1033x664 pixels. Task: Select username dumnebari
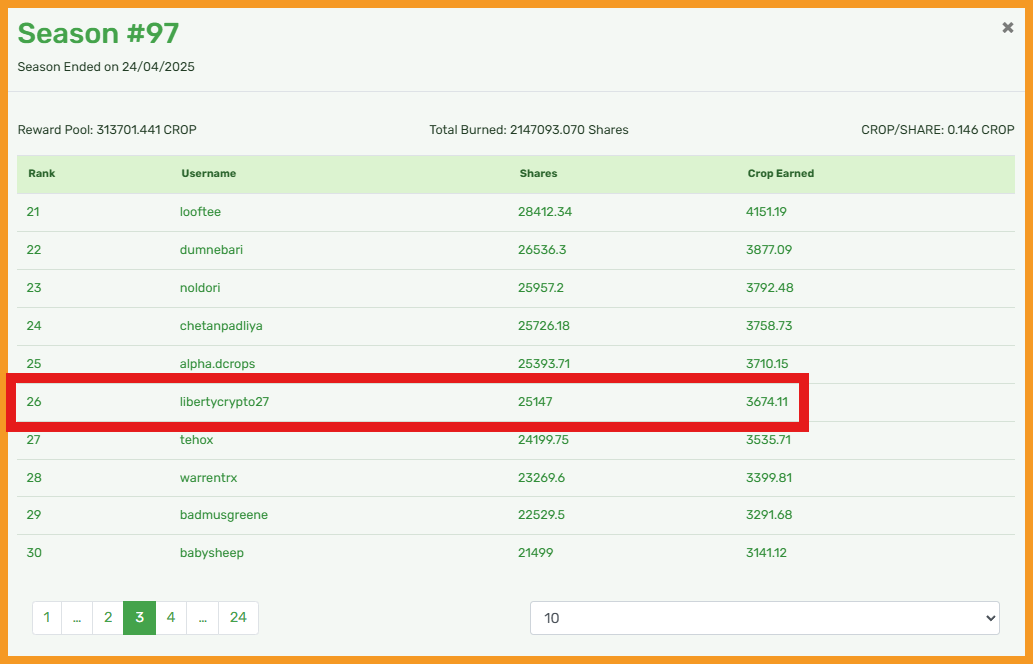tap(211, 250)
